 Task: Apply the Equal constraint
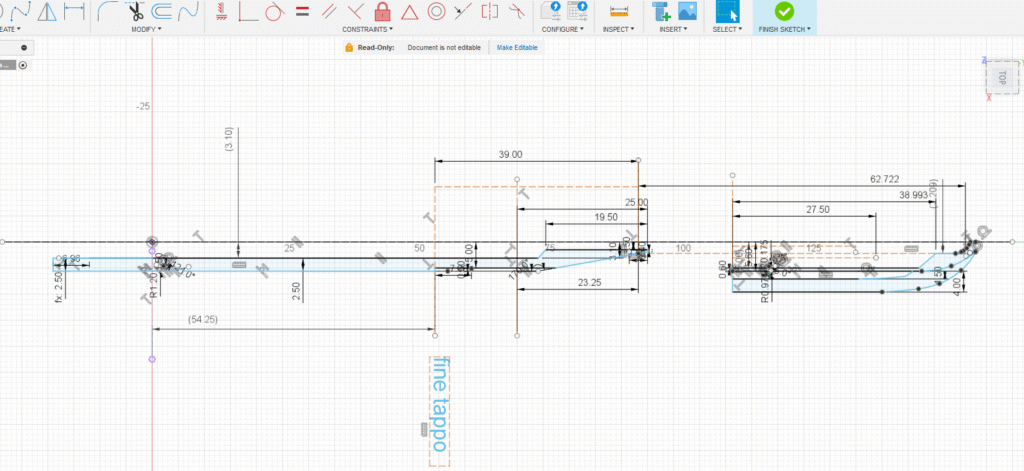pyautogui.click(x=302, y=12)
